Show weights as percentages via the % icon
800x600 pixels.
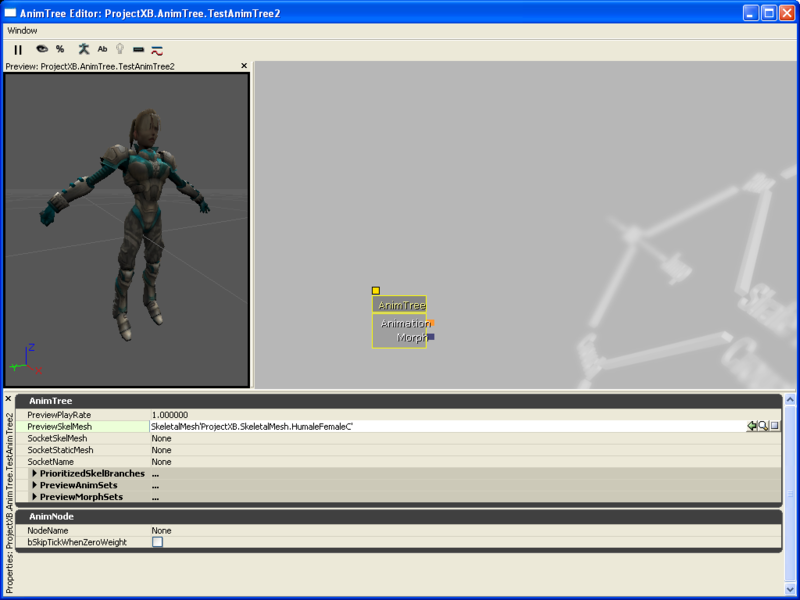(61, 49)
